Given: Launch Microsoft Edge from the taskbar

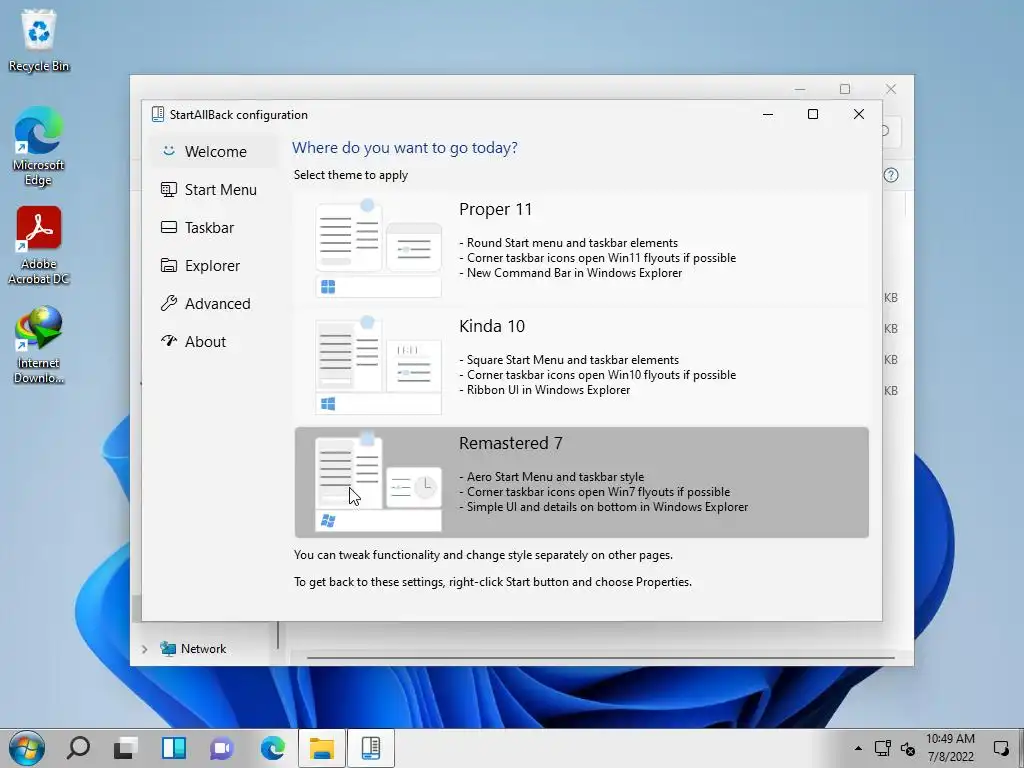Looking at the screenshot, I should point(272,748).
